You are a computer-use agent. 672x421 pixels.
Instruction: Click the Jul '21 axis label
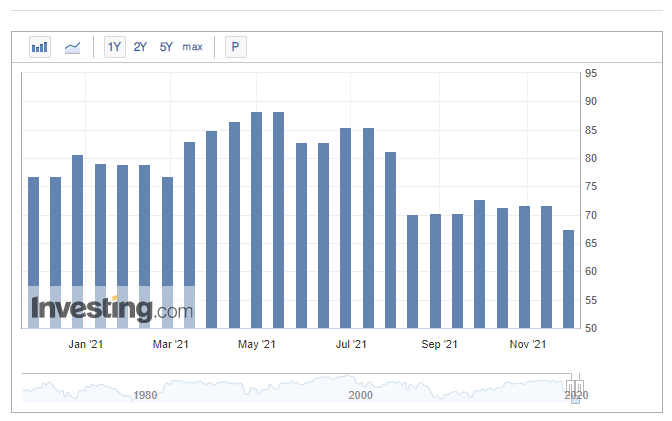[351, 344]
